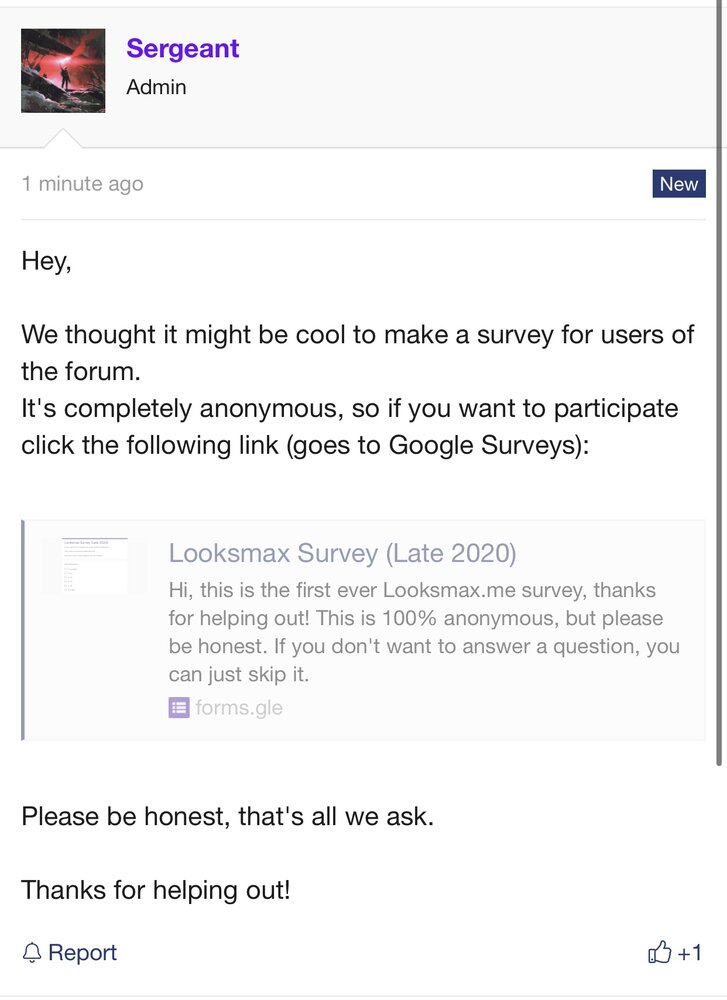Click the "1 minute ago" post timestamp
The image size is (727, 1000).
[82, 184]
